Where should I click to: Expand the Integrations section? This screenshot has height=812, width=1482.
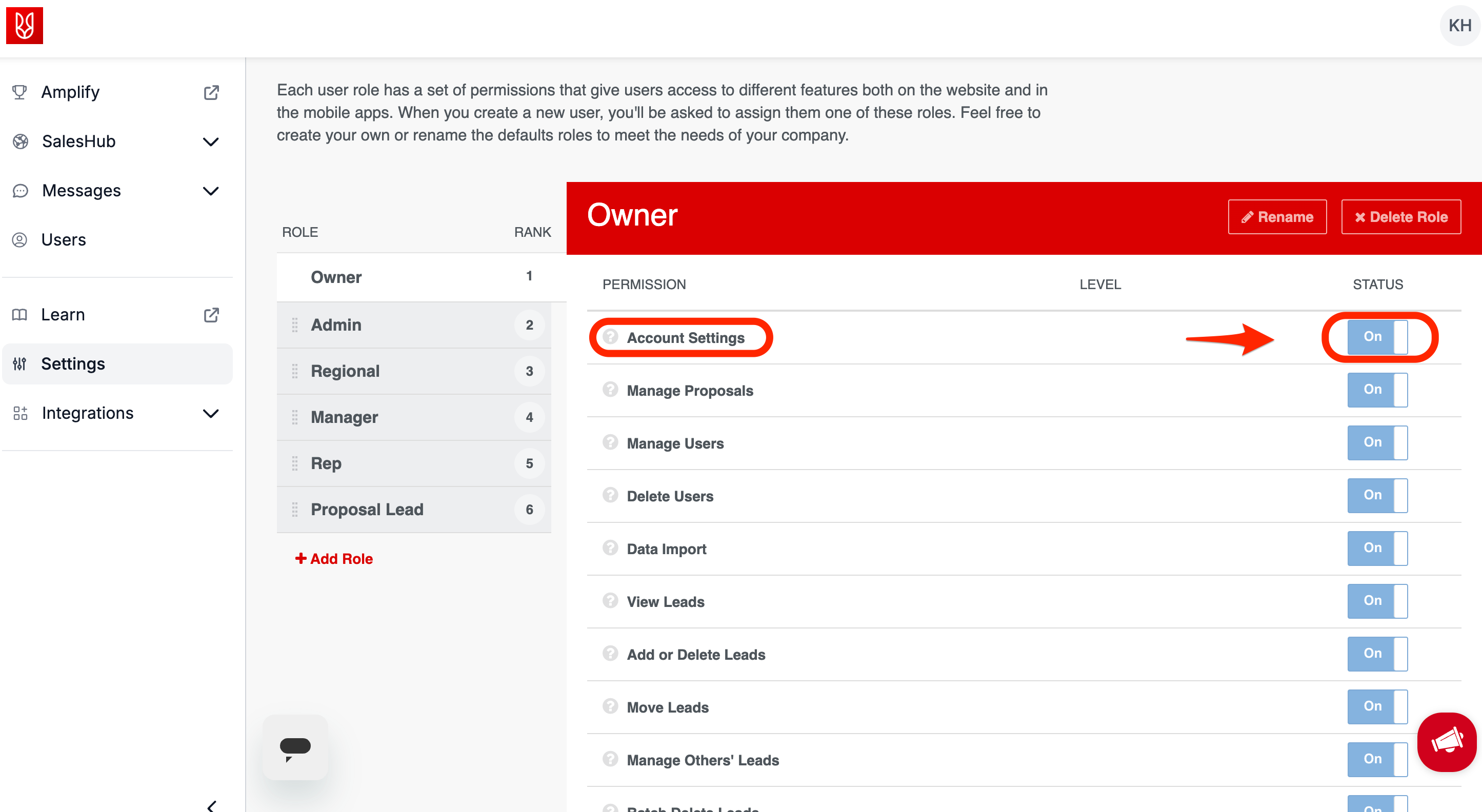[211, 413]
